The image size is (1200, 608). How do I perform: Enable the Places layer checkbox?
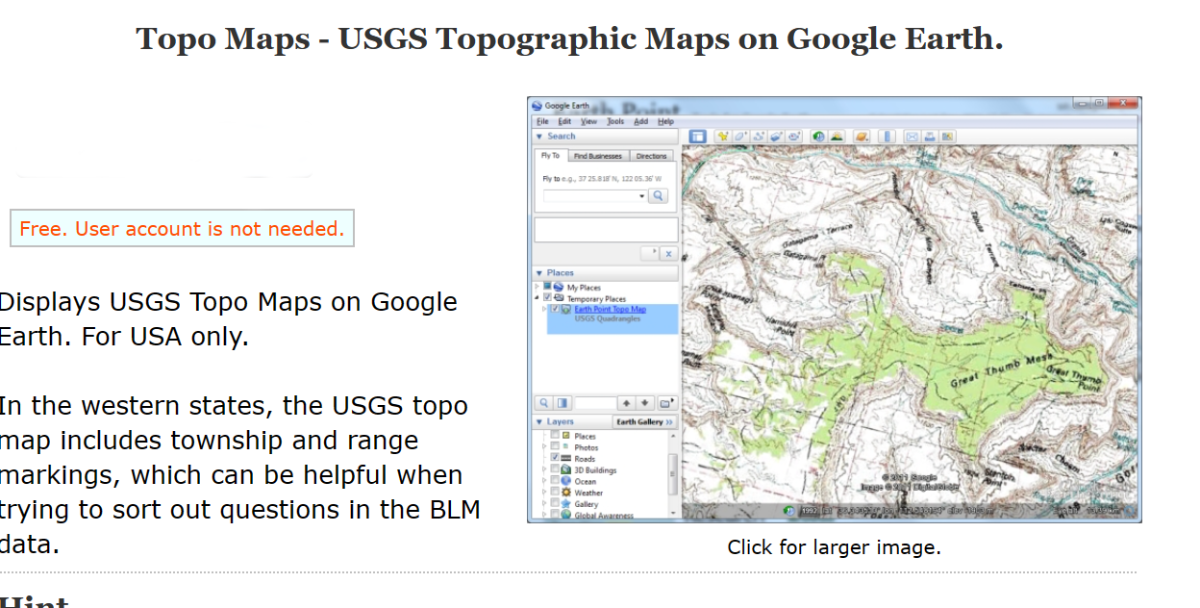pos(555,435)
